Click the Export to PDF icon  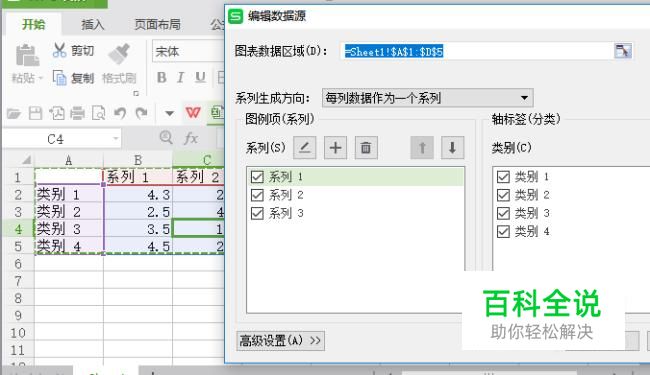57,113
